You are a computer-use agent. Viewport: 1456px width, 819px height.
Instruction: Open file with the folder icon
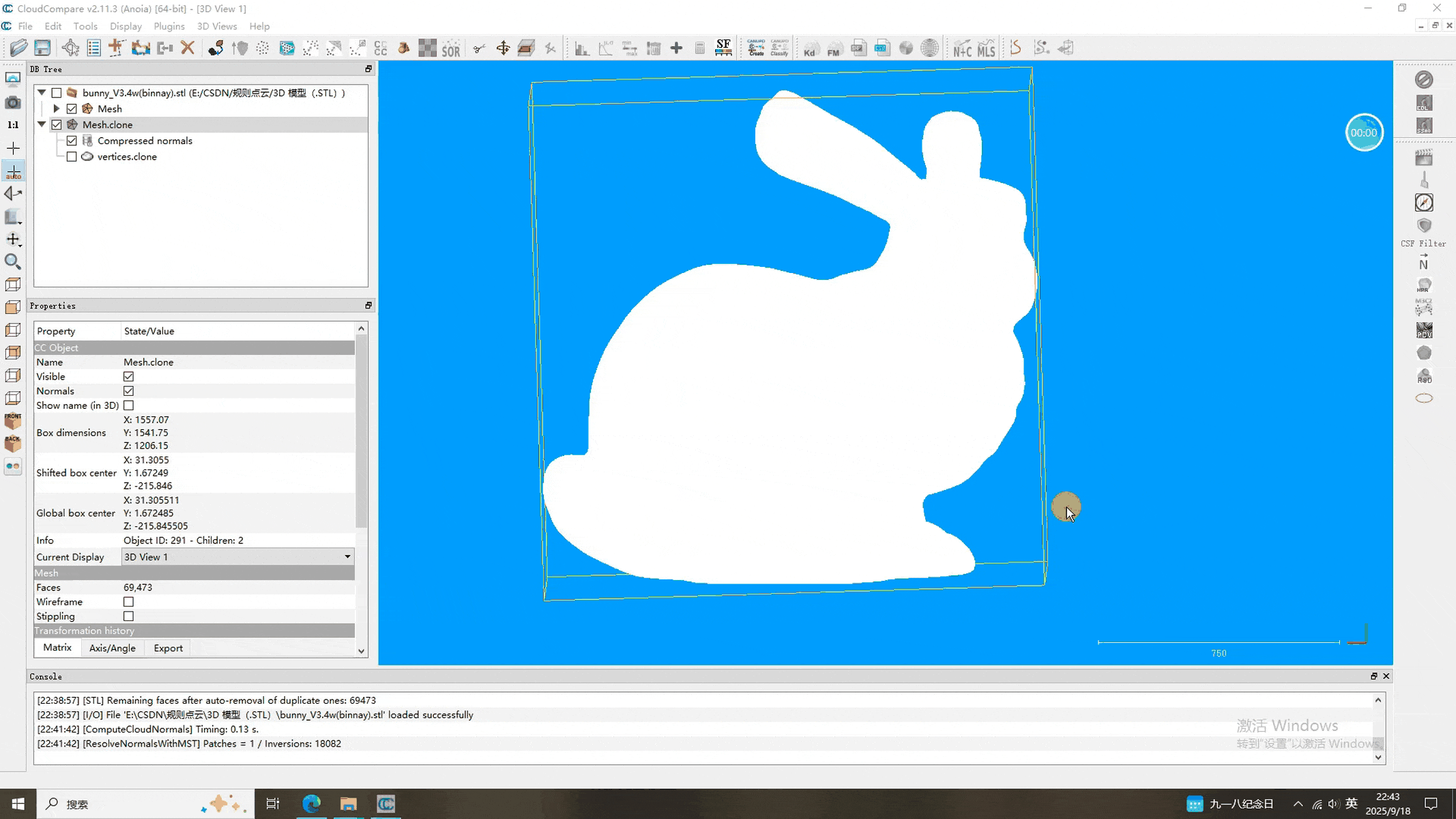pyautogui.click(x=18, y=48)
